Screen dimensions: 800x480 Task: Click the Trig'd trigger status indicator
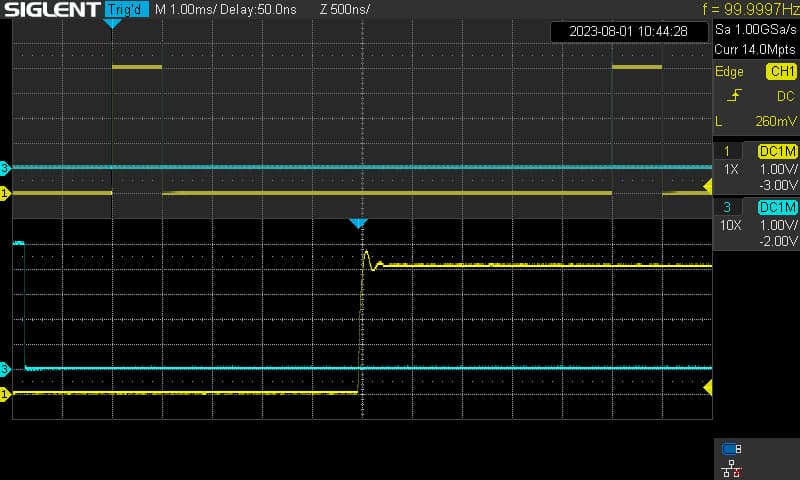click(x=127, y=9)
